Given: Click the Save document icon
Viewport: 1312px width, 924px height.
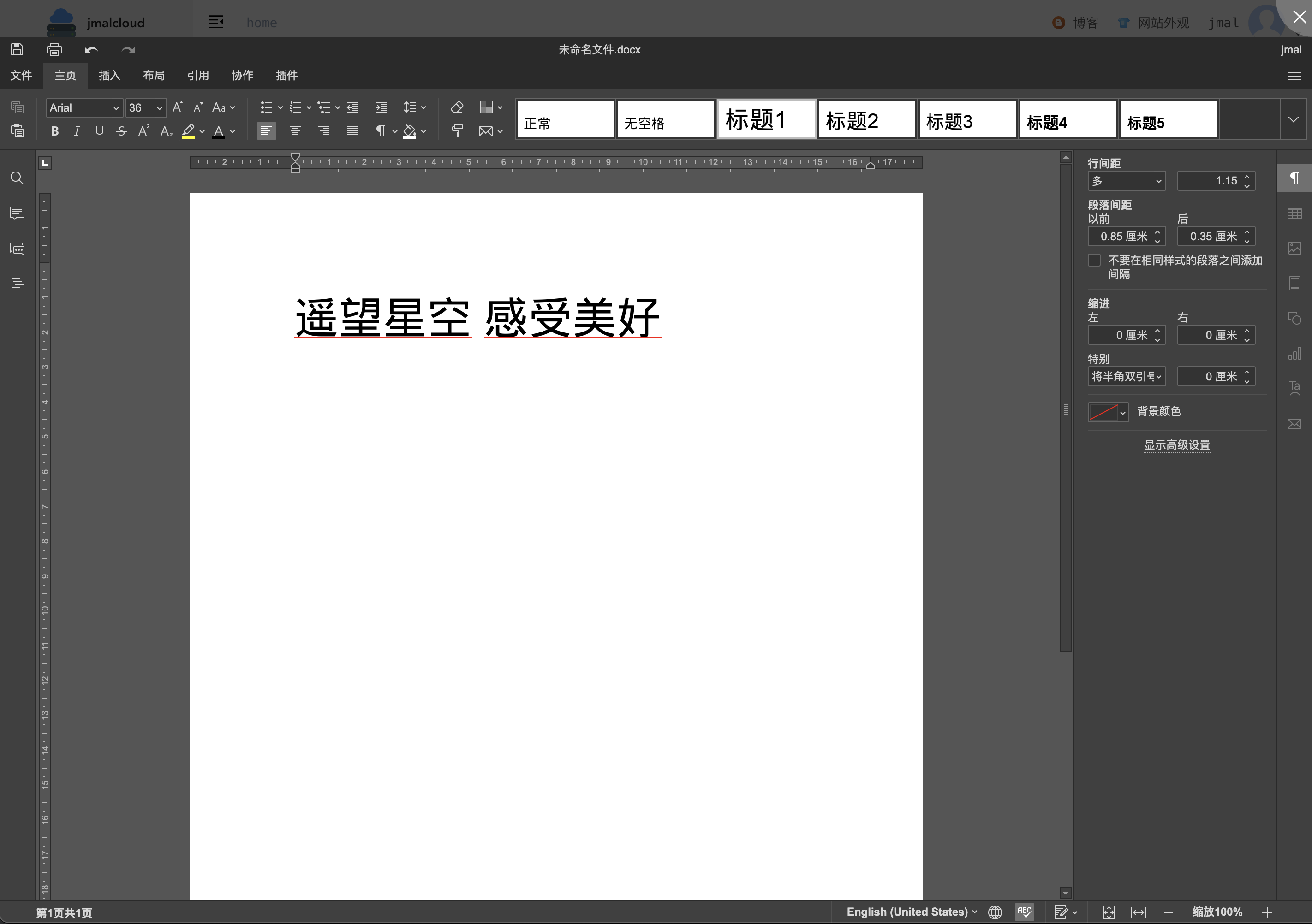Looking at the screenshot, I should (17, 50).
